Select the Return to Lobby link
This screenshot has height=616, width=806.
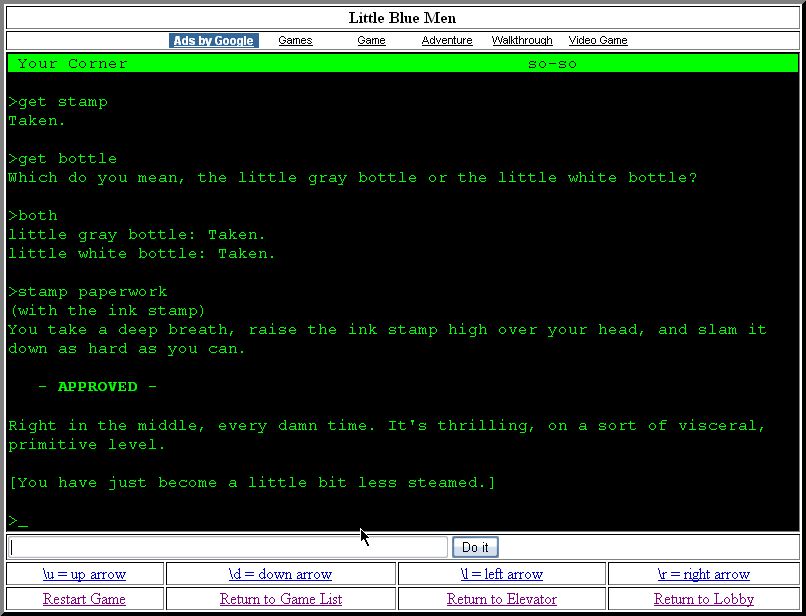(703, 599)
